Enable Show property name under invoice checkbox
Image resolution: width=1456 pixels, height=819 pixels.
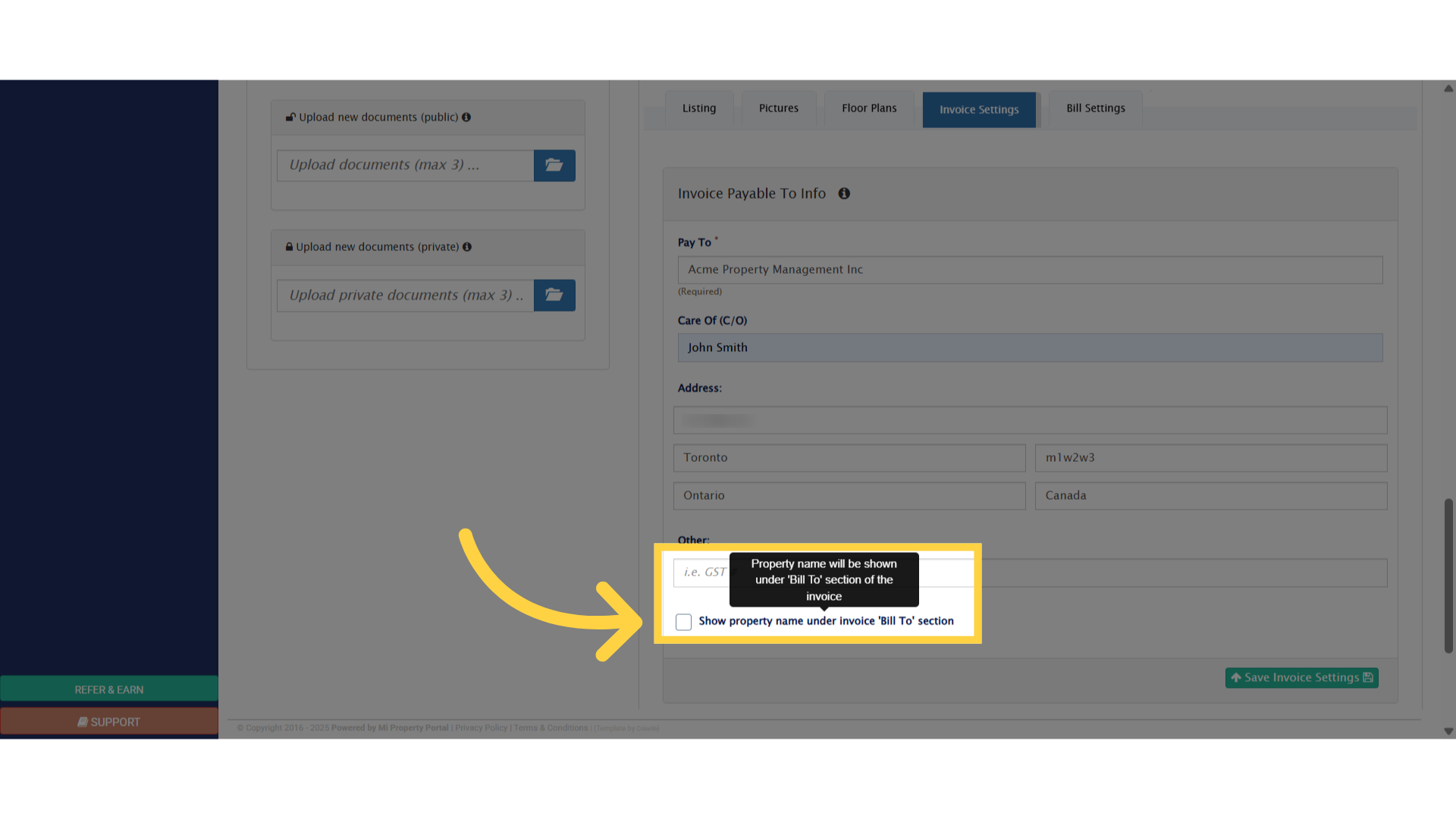click(683, 622)
